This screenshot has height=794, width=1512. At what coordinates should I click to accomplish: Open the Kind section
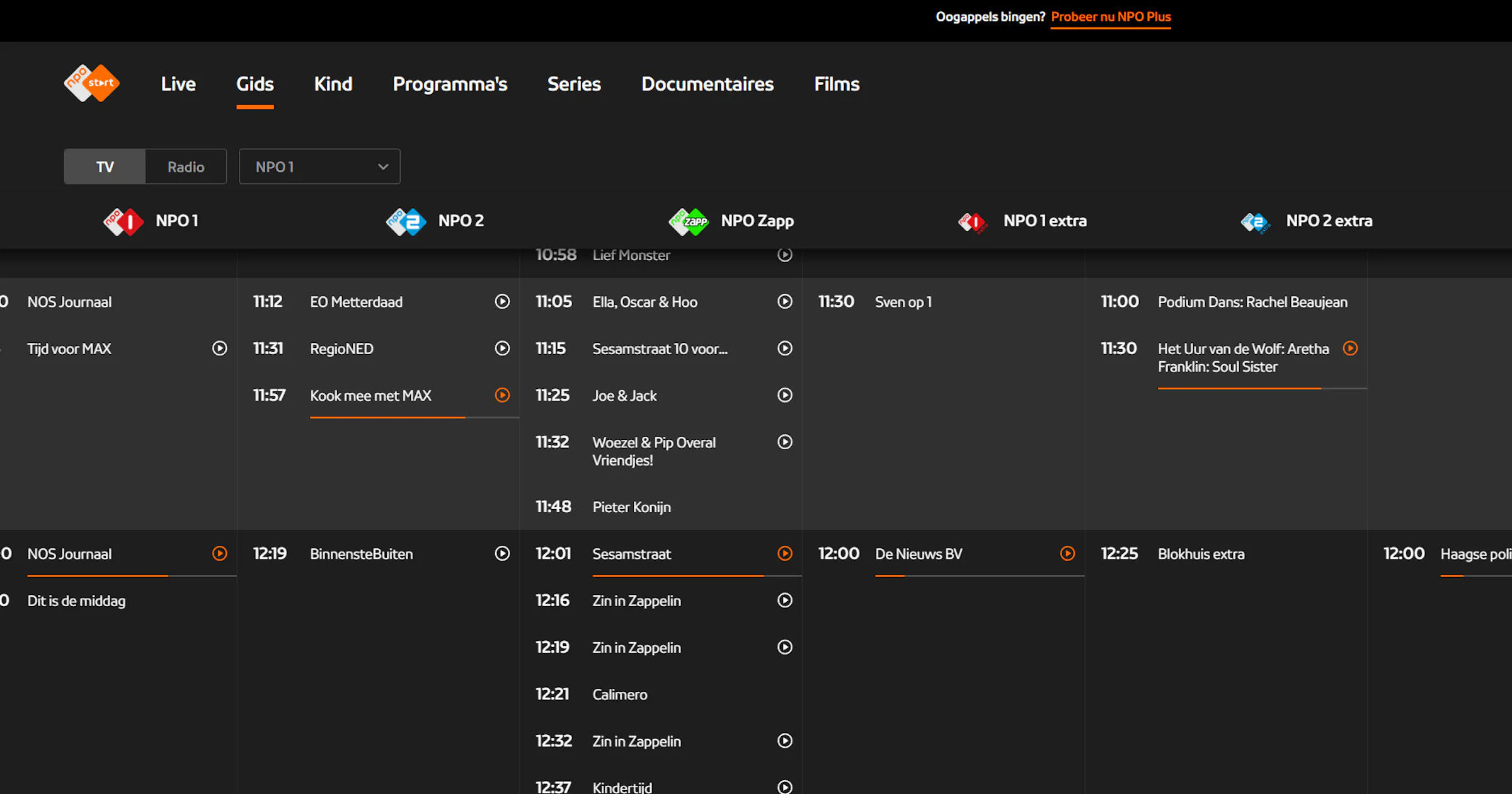coord(333,84)
